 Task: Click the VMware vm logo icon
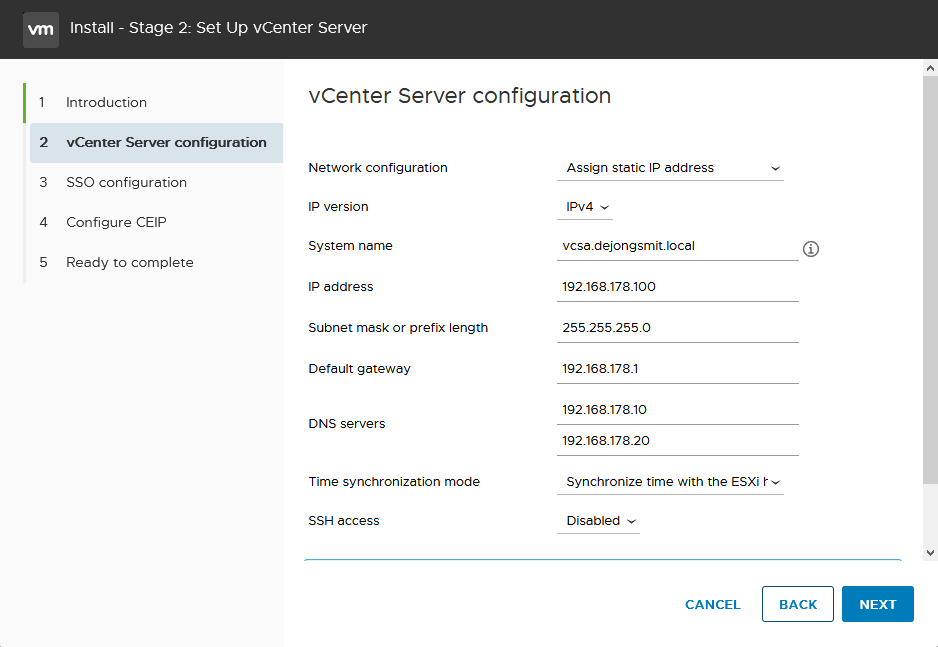click(x=41, y=29)
